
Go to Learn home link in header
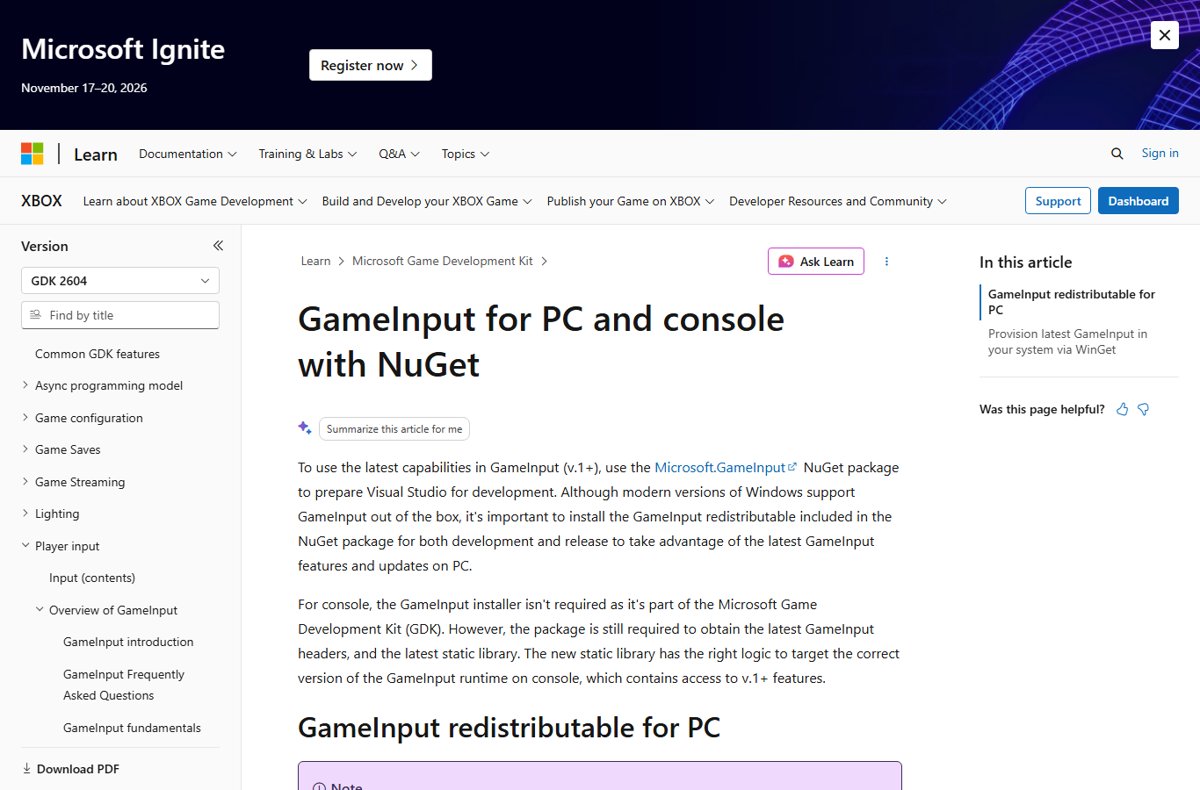(96, 154)
